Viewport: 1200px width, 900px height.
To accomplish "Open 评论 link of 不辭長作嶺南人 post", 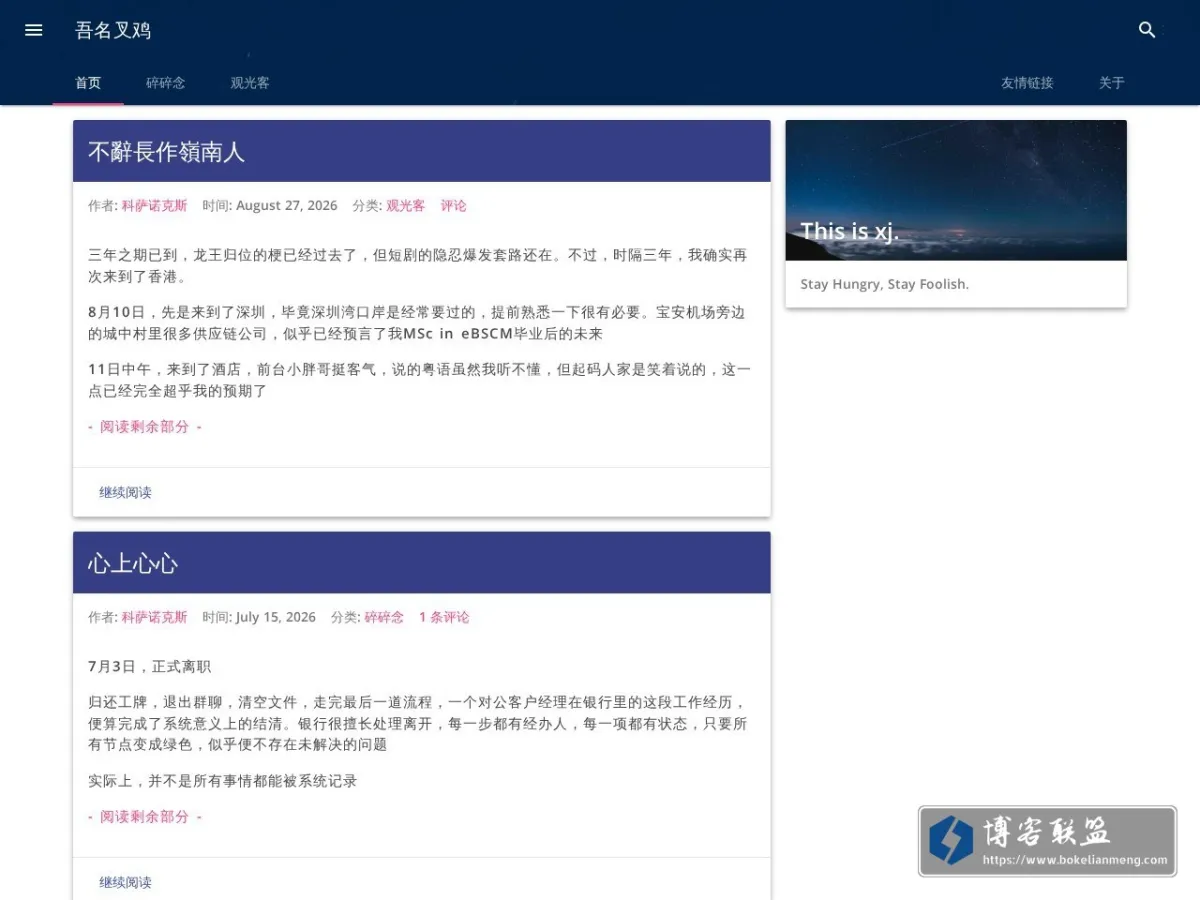I will tap(454, 206).
